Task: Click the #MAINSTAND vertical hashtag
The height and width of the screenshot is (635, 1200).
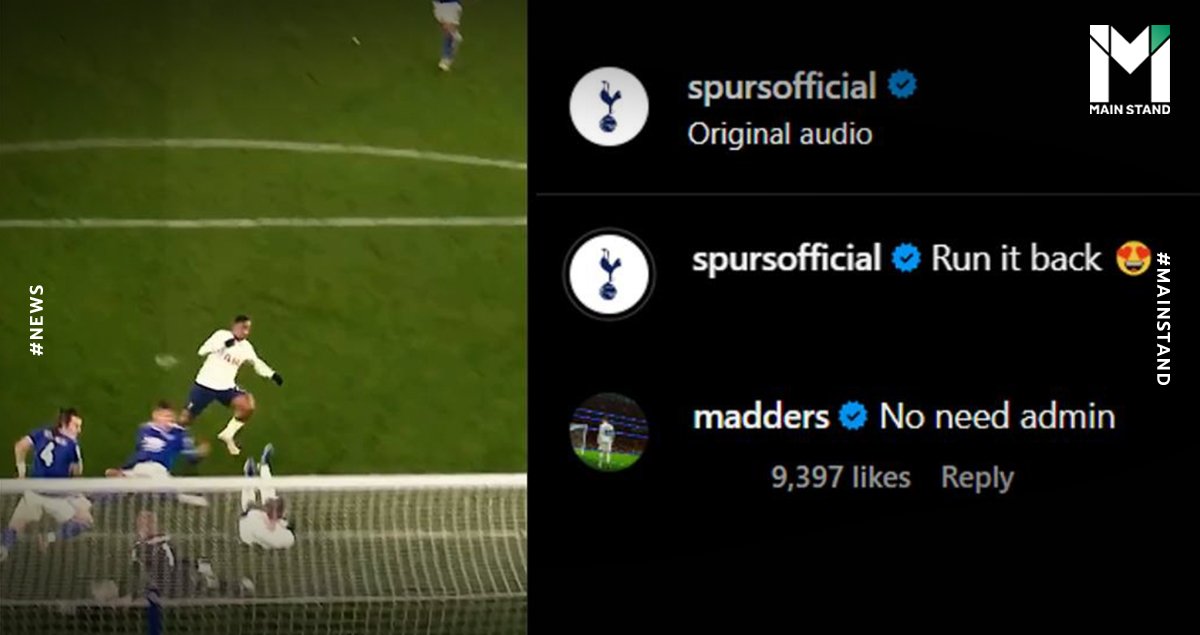Action: coord(1162,318)
